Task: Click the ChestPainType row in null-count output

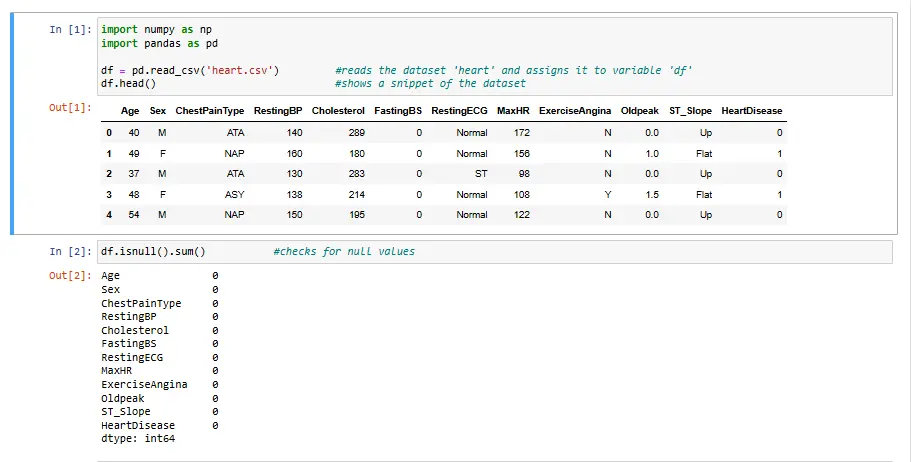Action: pyautogui.click(x=160, y=303)
